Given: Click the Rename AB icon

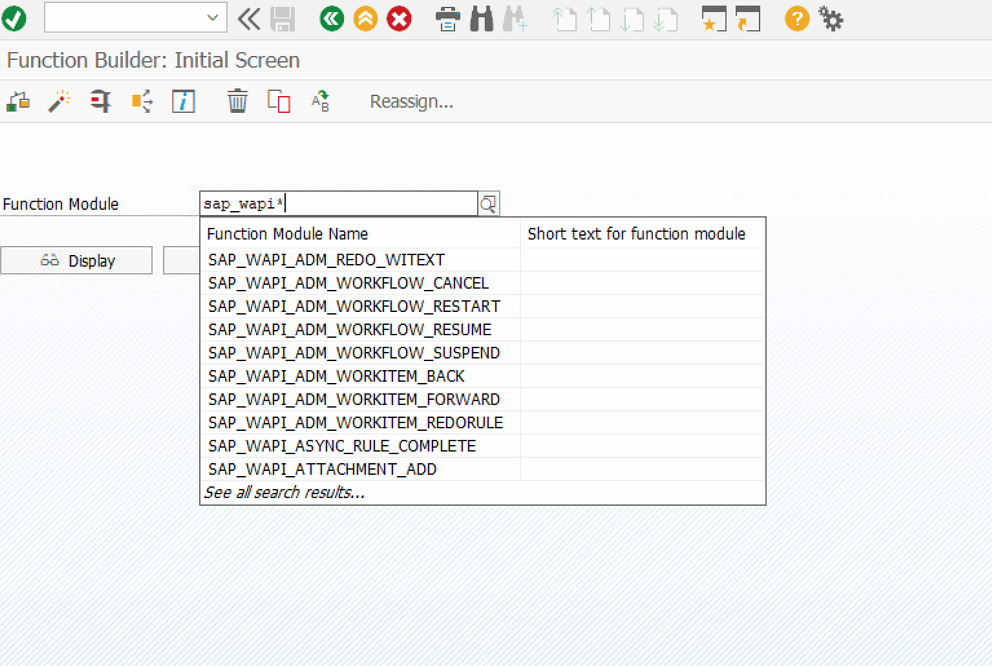Looking at the screenshot, I should (x=320, y=101).
